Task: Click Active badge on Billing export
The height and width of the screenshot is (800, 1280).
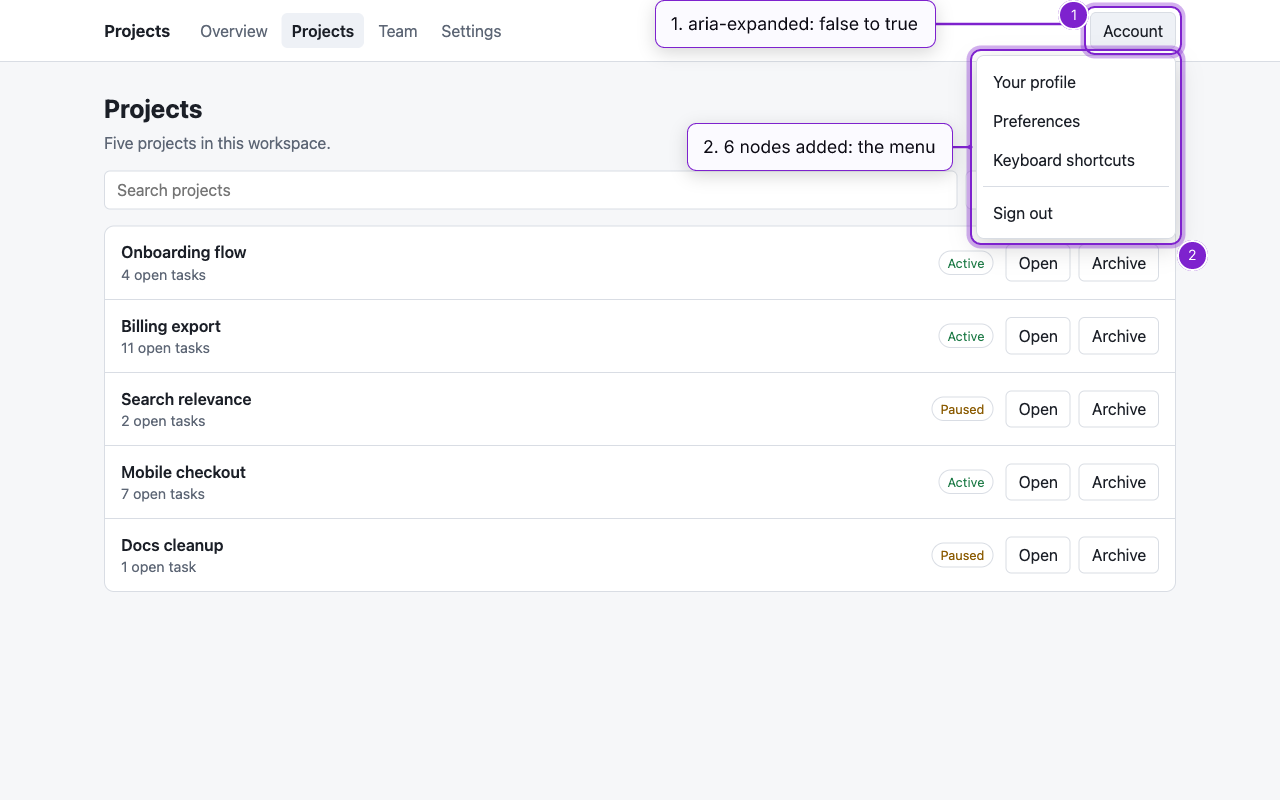Action: point(966,336)
